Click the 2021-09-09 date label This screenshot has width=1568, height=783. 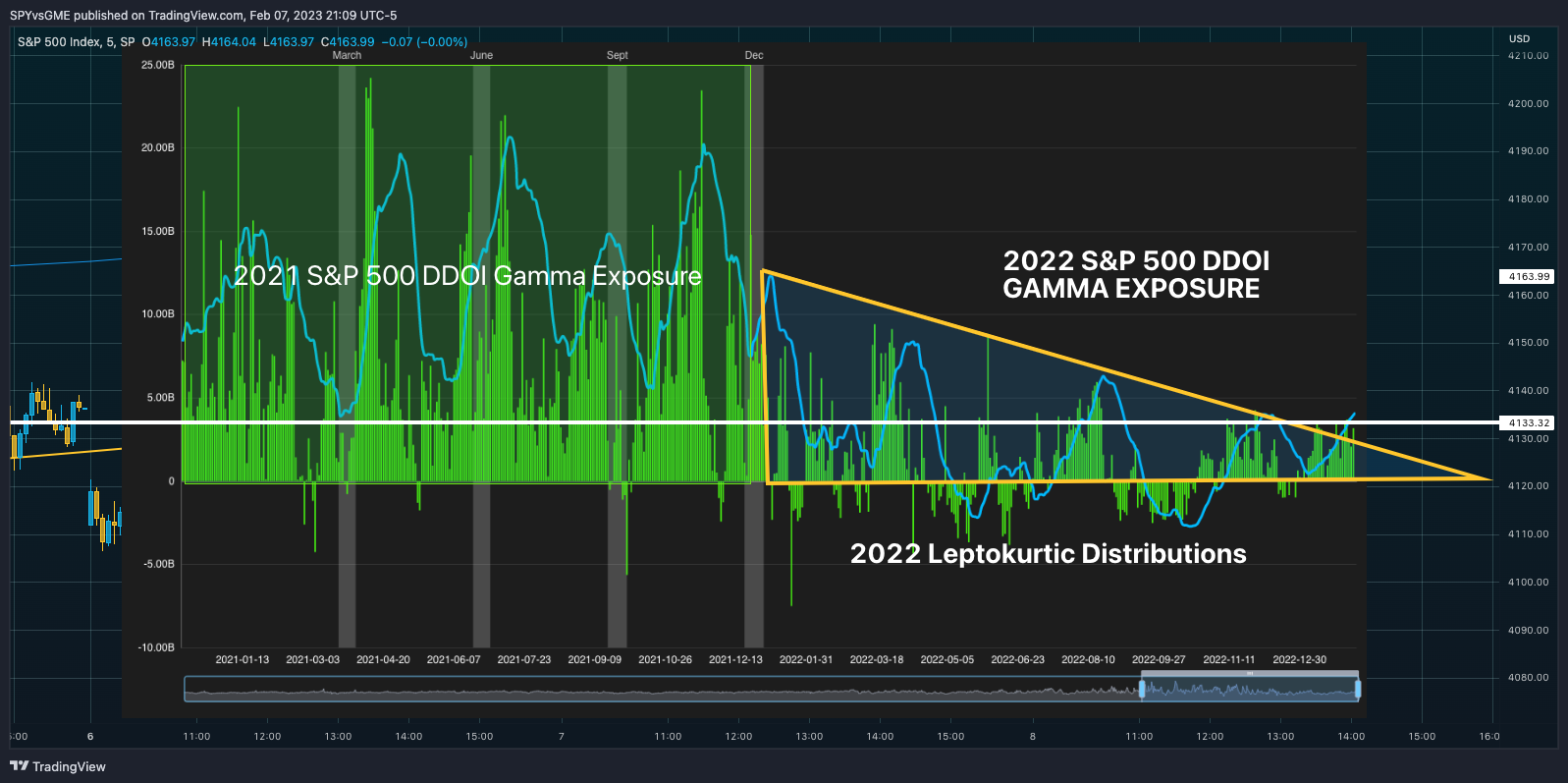click(595, 659)
